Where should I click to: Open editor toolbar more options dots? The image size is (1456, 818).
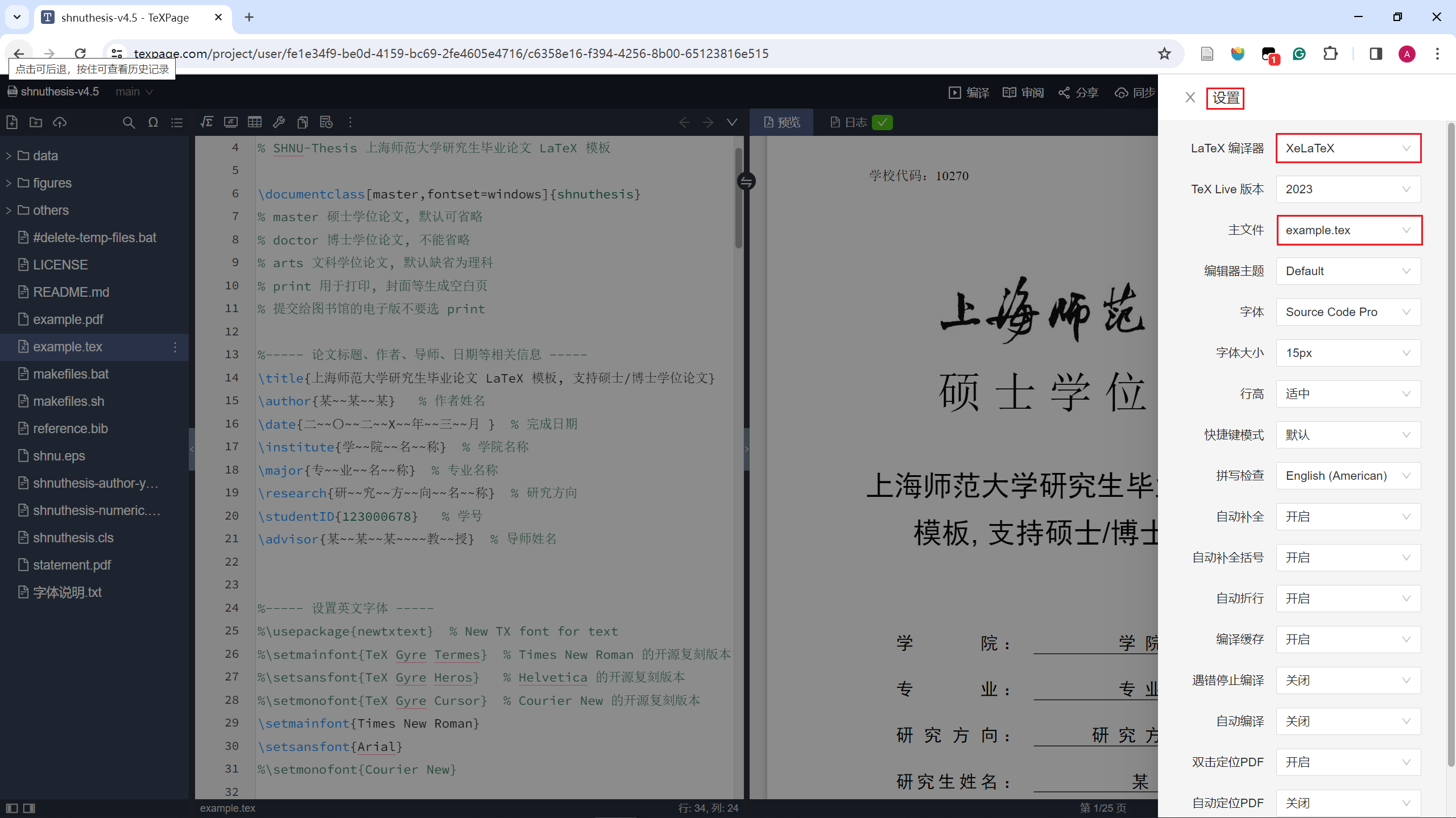[350, 122]
